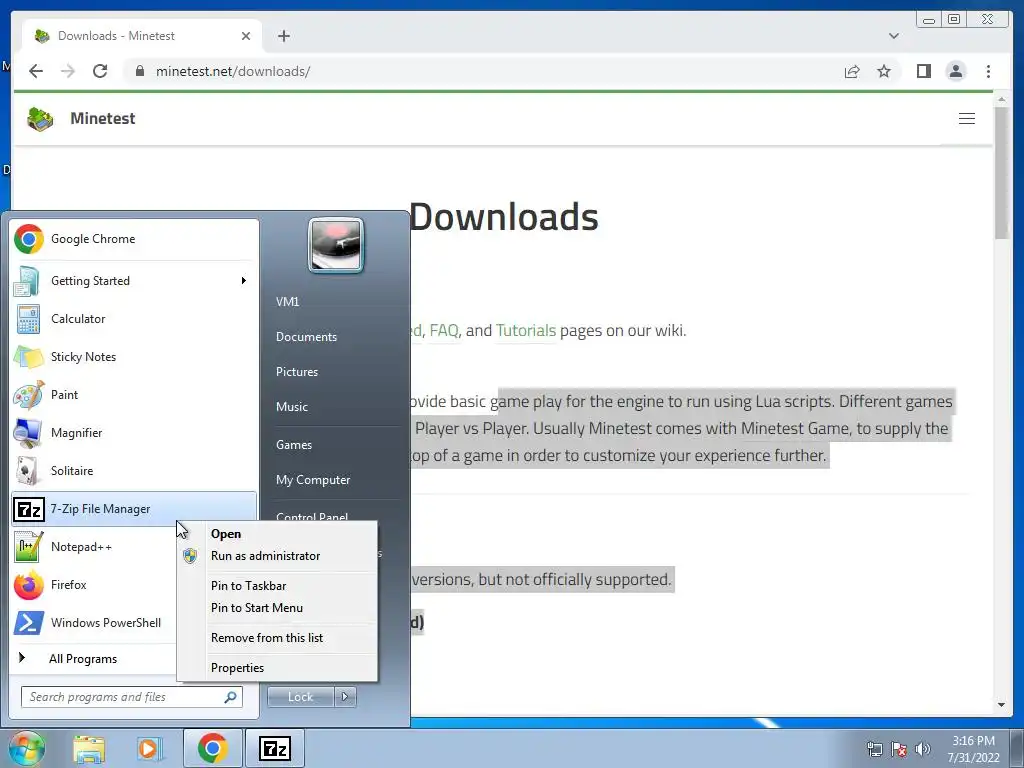Switch to Chrome on the taskbar
This screenshot has width=1024, height=768.
[x=212, y=748]
